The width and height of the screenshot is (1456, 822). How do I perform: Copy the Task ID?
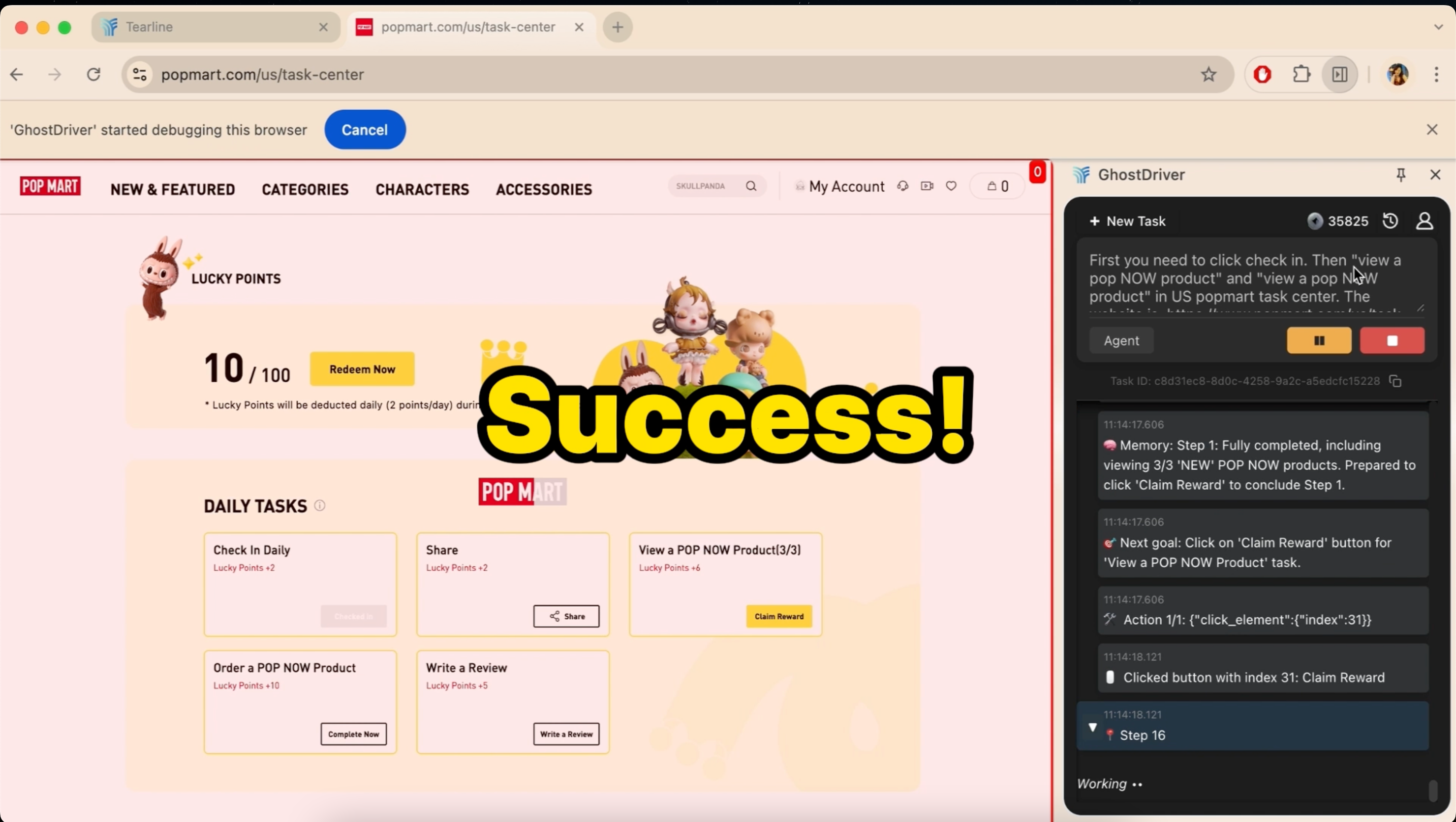[x=1395, y=381]
